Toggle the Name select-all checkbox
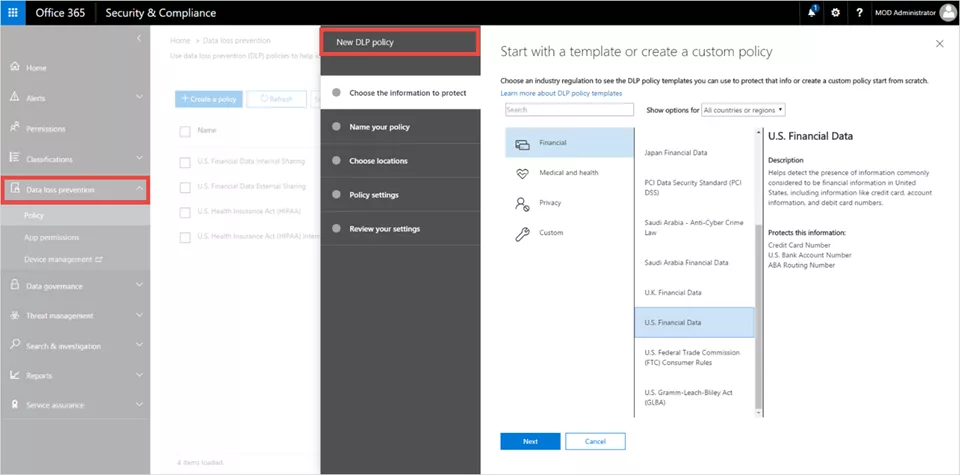 pyautogui.click(x=185, y=131)
